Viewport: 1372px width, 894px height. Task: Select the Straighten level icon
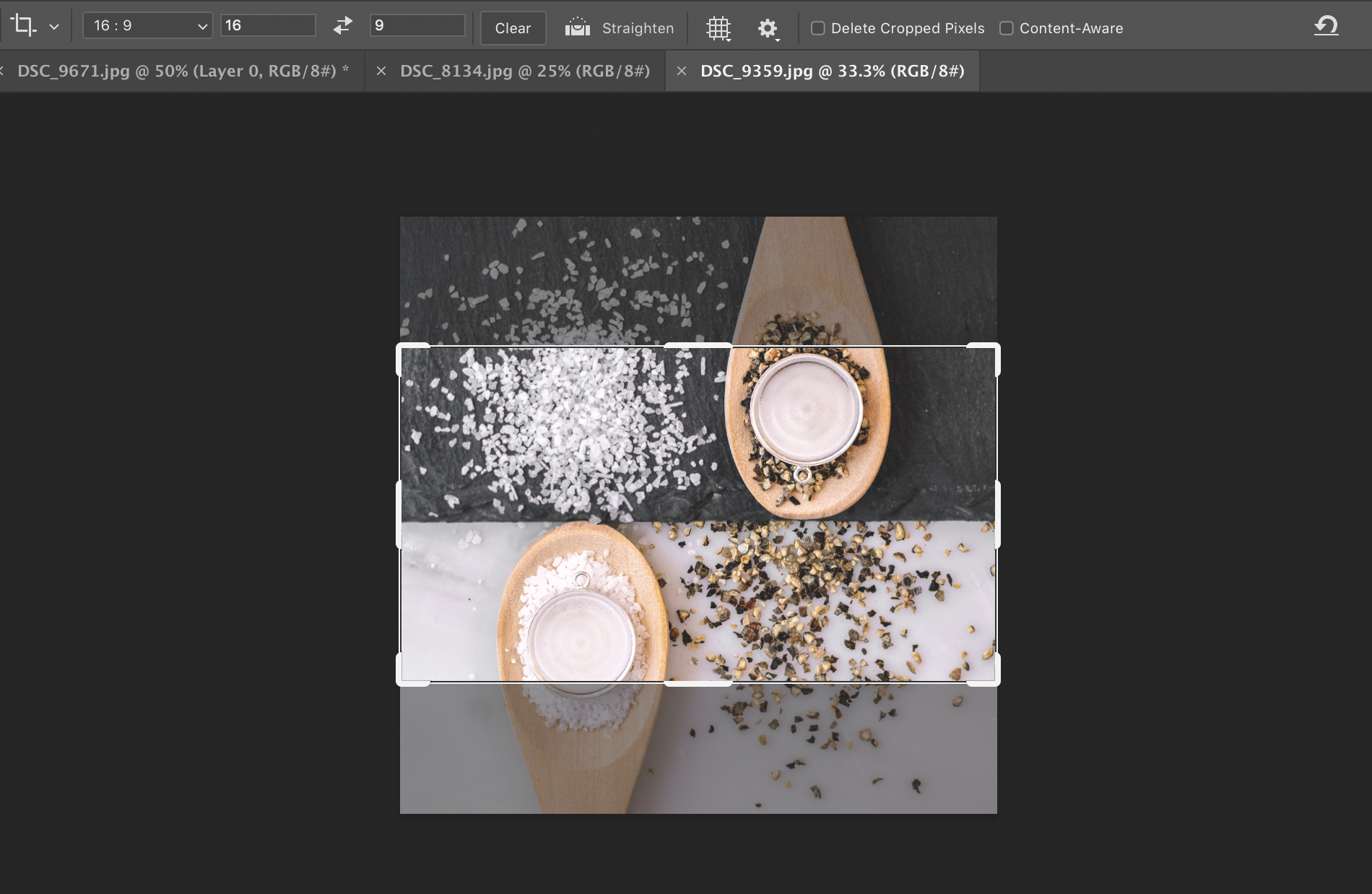tap(578, 27)
